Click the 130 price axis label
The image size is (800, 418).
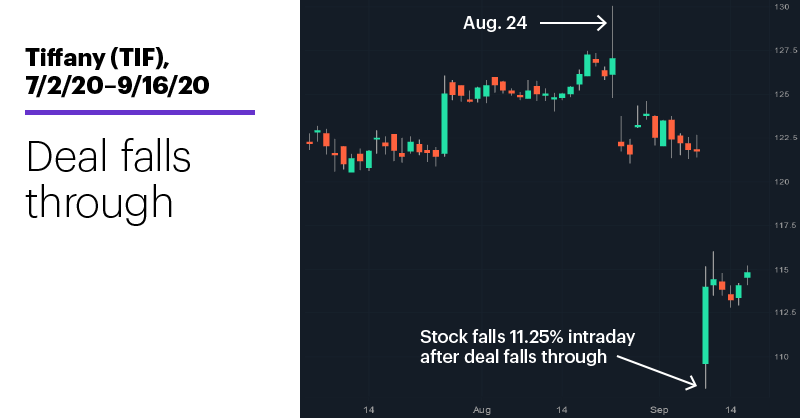pyautogui.click(x=782, y=7)
